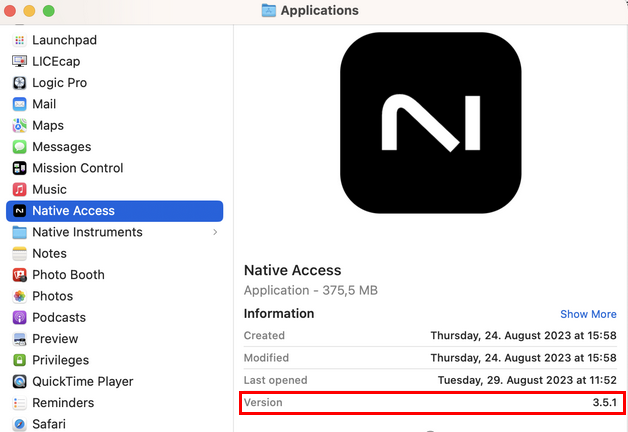Click the green full-screen window button
628x432 pixels.
[48, 11]
